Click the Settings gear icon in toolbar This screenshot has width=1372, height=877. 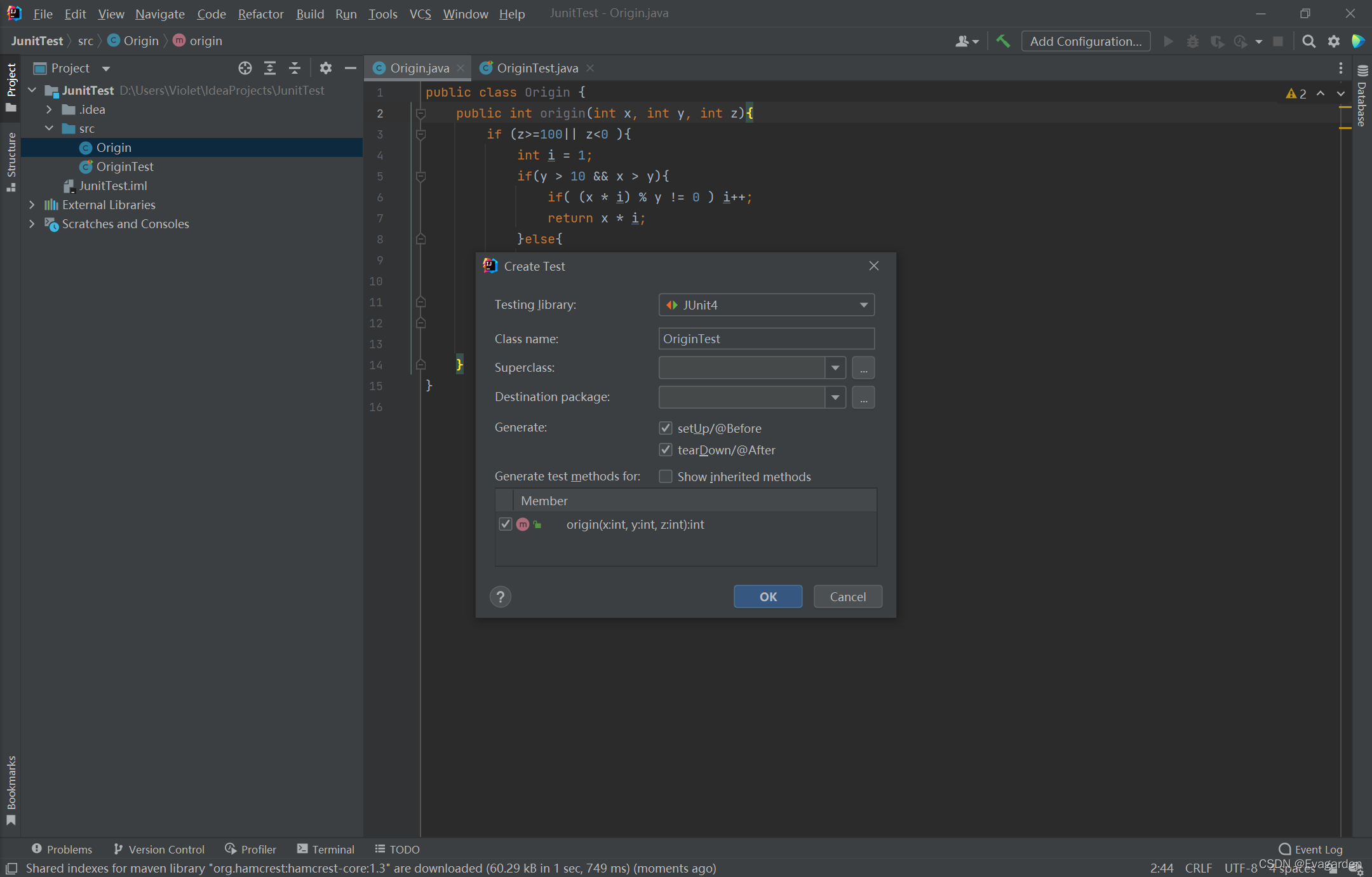pyautogui.click(x=1334, y=41)
